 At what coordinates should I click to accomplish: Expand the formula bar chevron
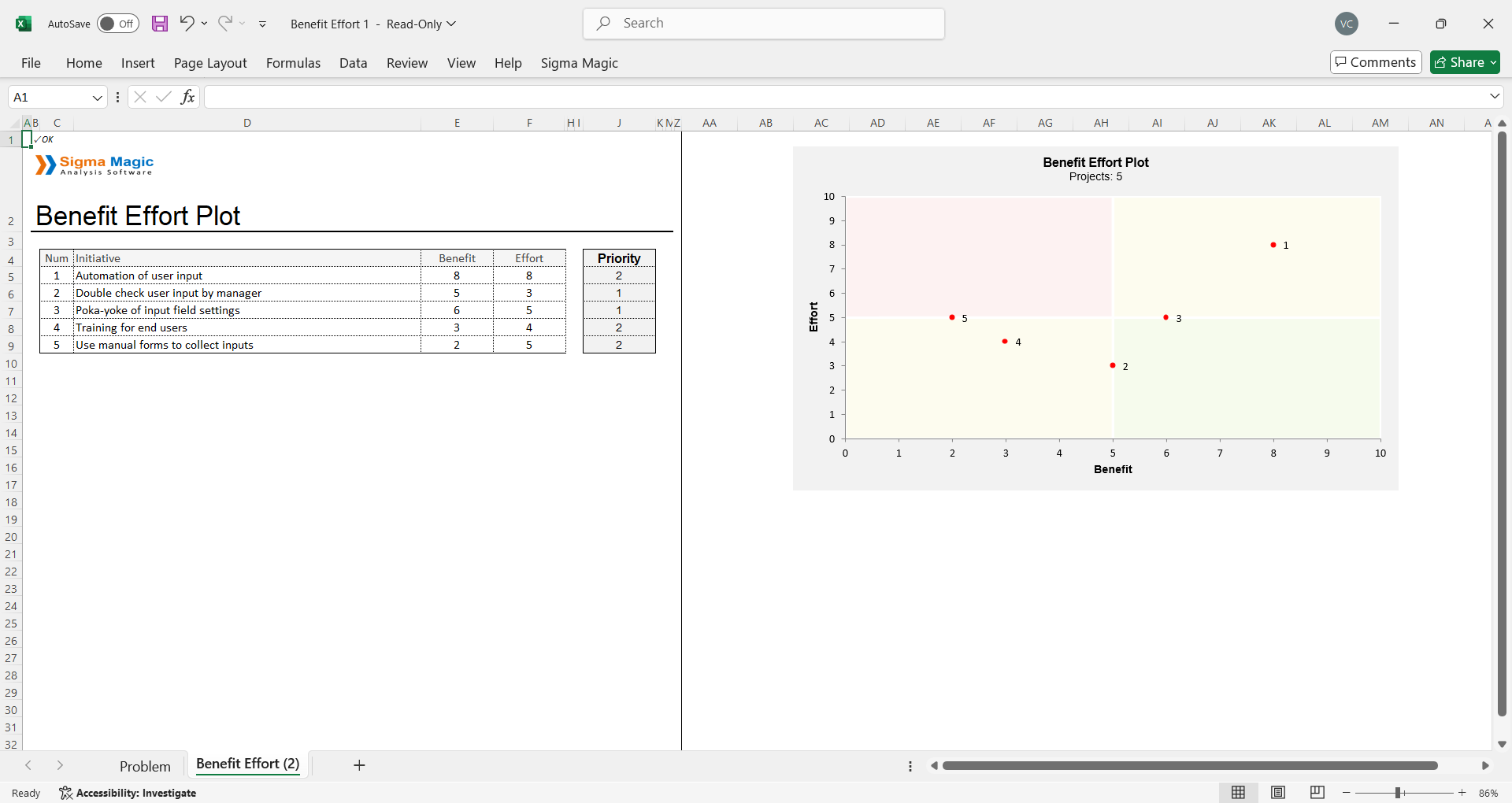(1495, 96)
